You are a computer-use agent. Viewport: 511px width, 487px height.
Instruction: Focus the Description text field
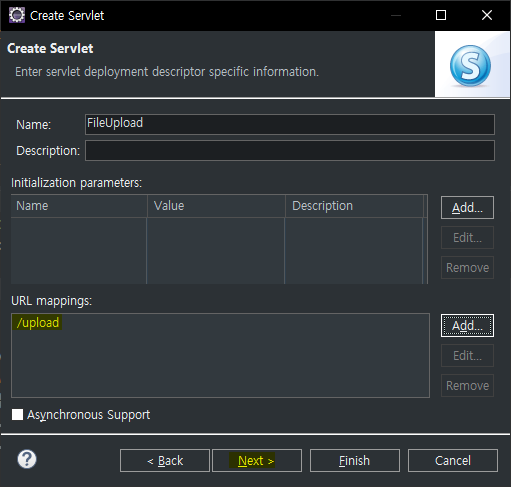tap(290, 151)
